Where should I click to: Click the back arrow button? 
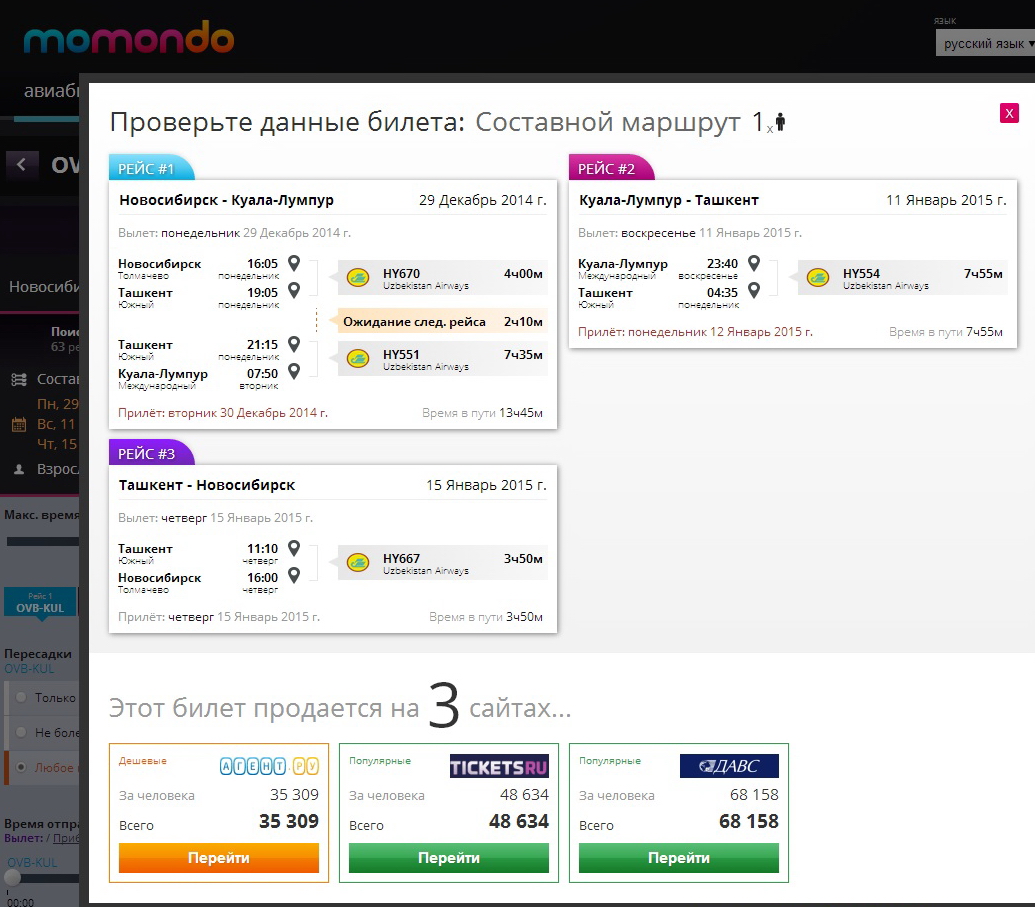point(21,164)
